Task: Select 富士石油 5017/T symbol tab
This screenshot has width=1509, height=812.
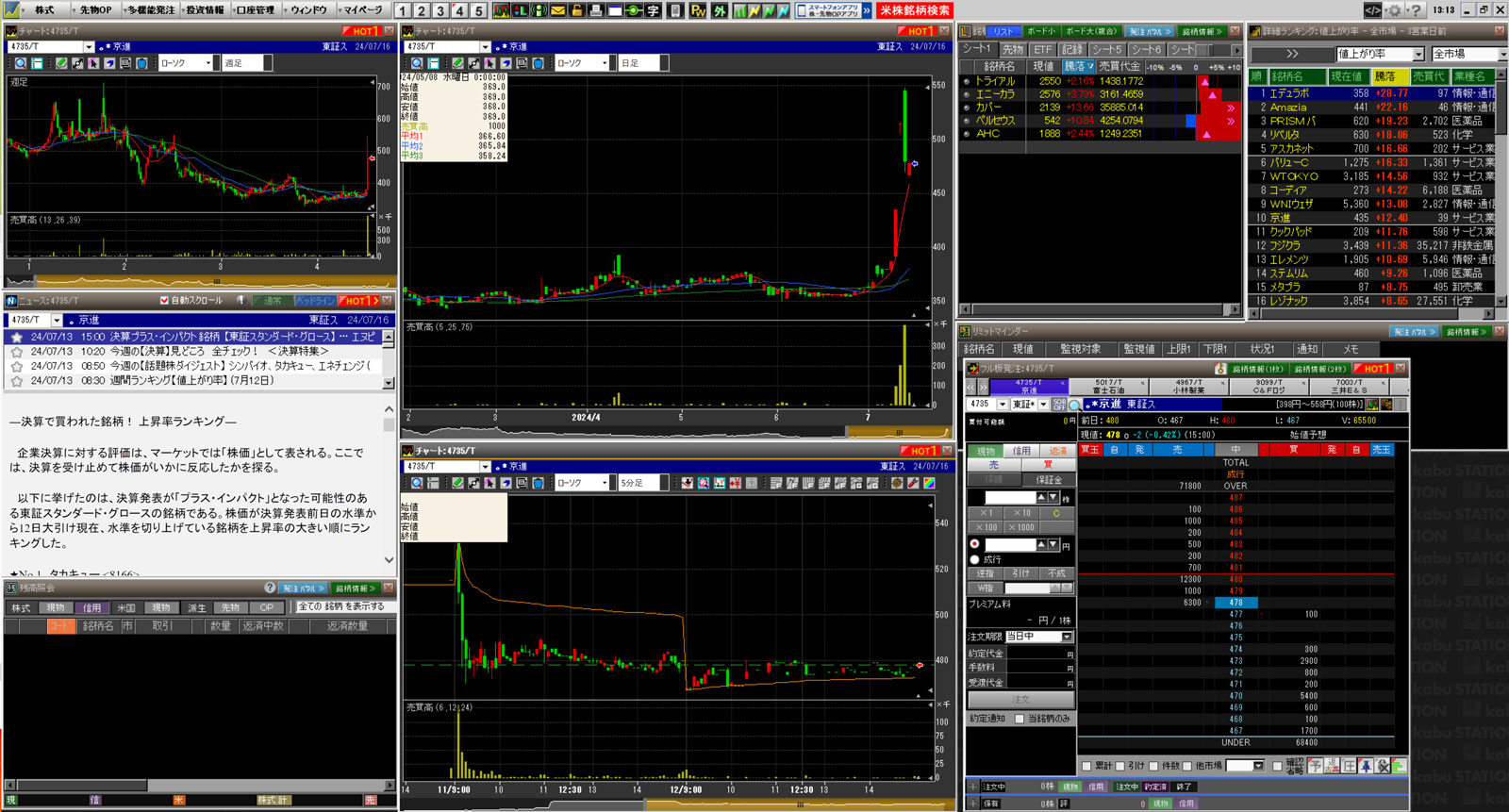Action: (x=1108, y=386)
